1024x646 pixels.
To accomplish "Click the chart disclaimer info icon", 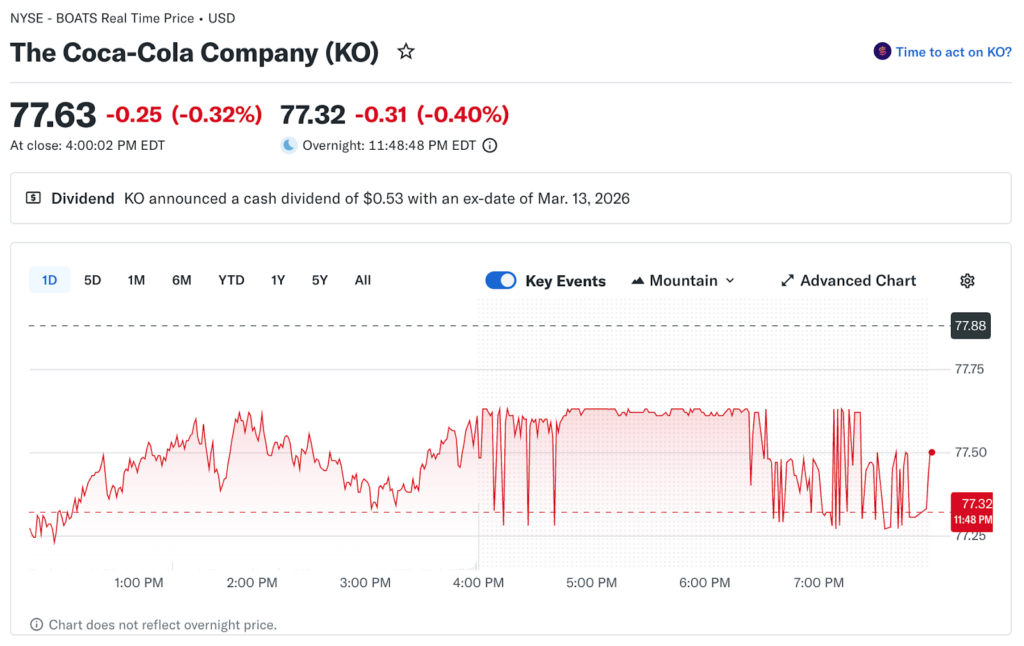I will (37, 625).
